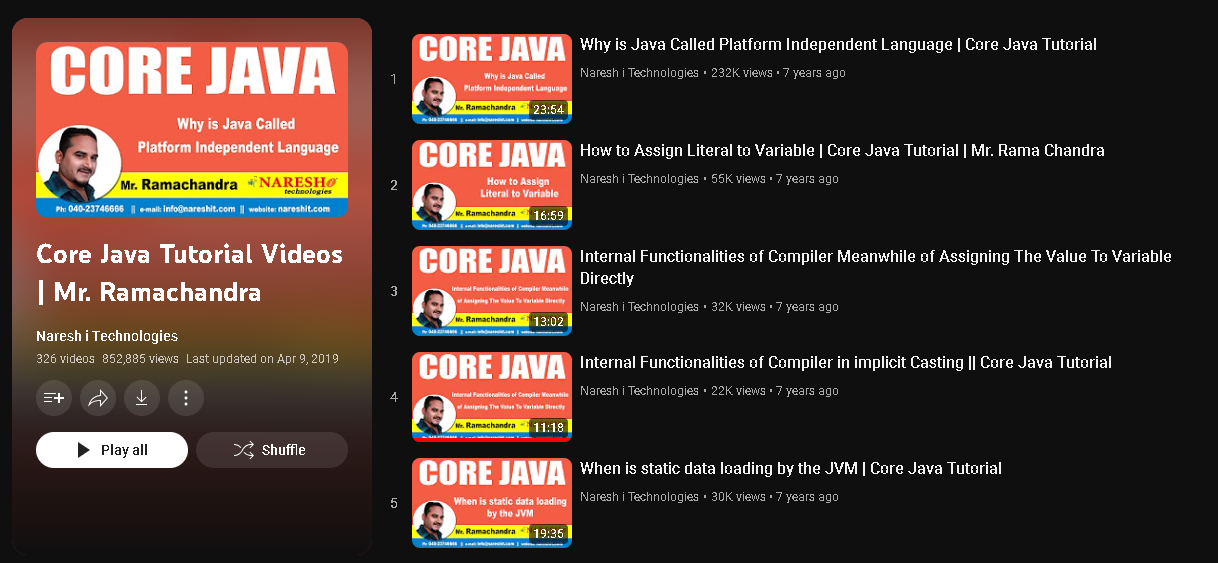Click the 13:02 duration badge

coord(548,322)
